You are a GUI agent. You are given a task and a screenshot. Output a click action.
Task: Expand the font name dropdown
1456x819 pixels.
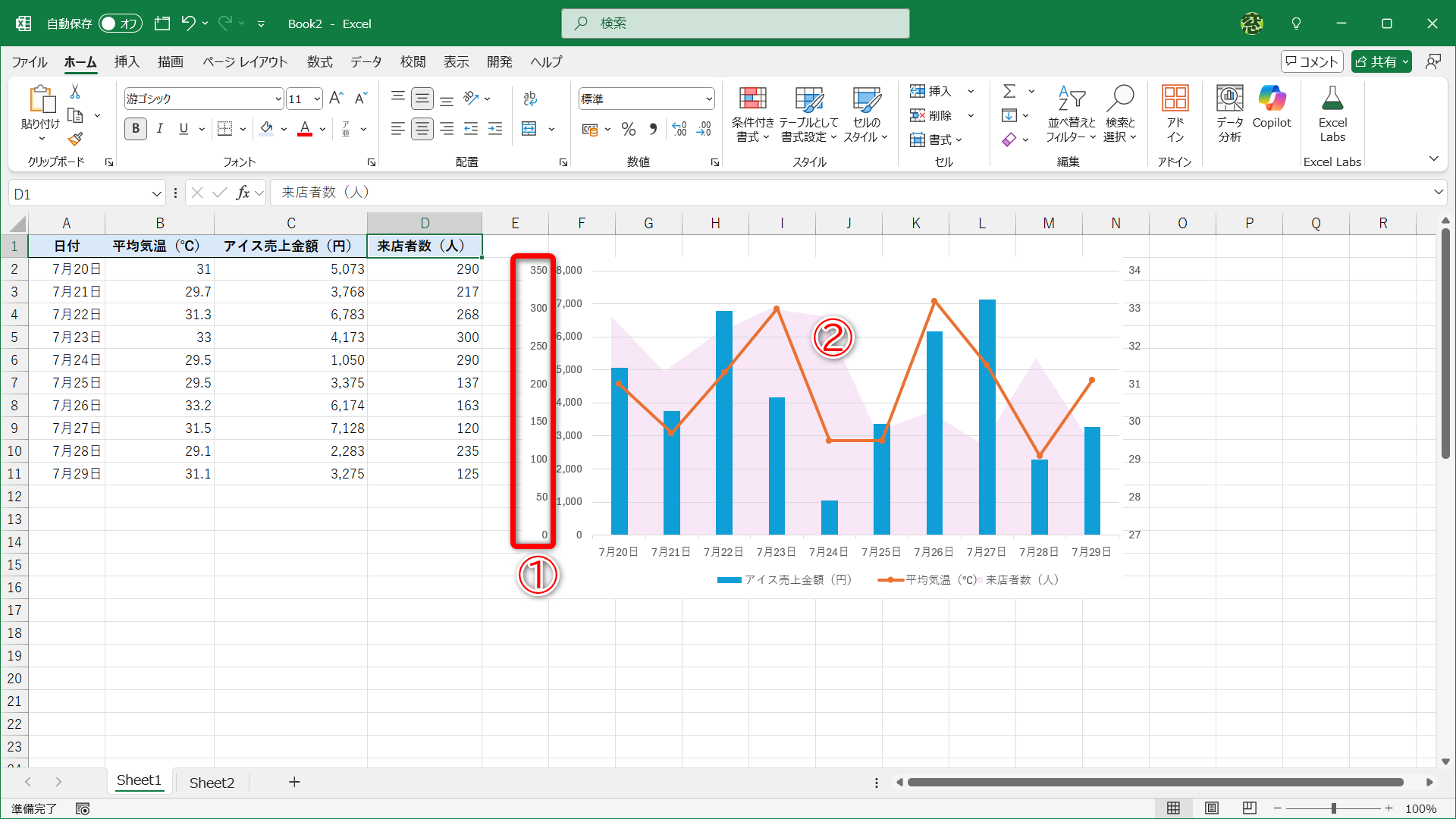click(x=278, y=99)
